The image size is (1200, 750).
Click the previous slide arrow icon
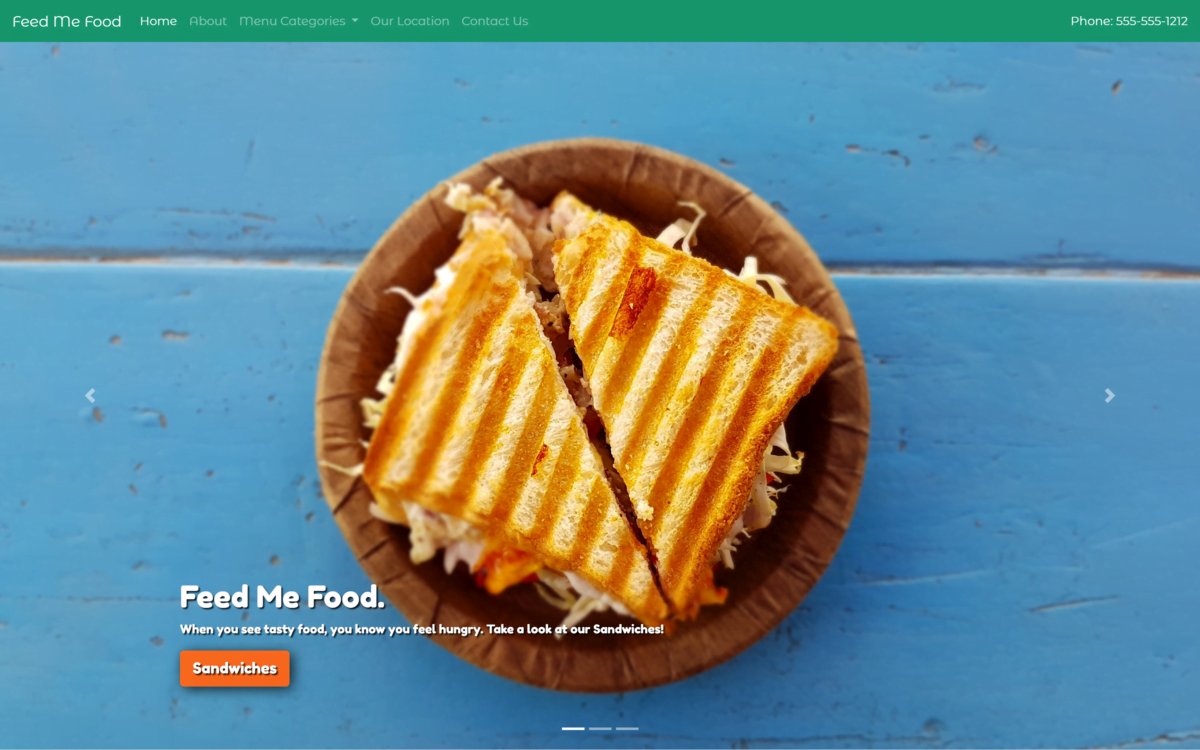coord(90,396)
